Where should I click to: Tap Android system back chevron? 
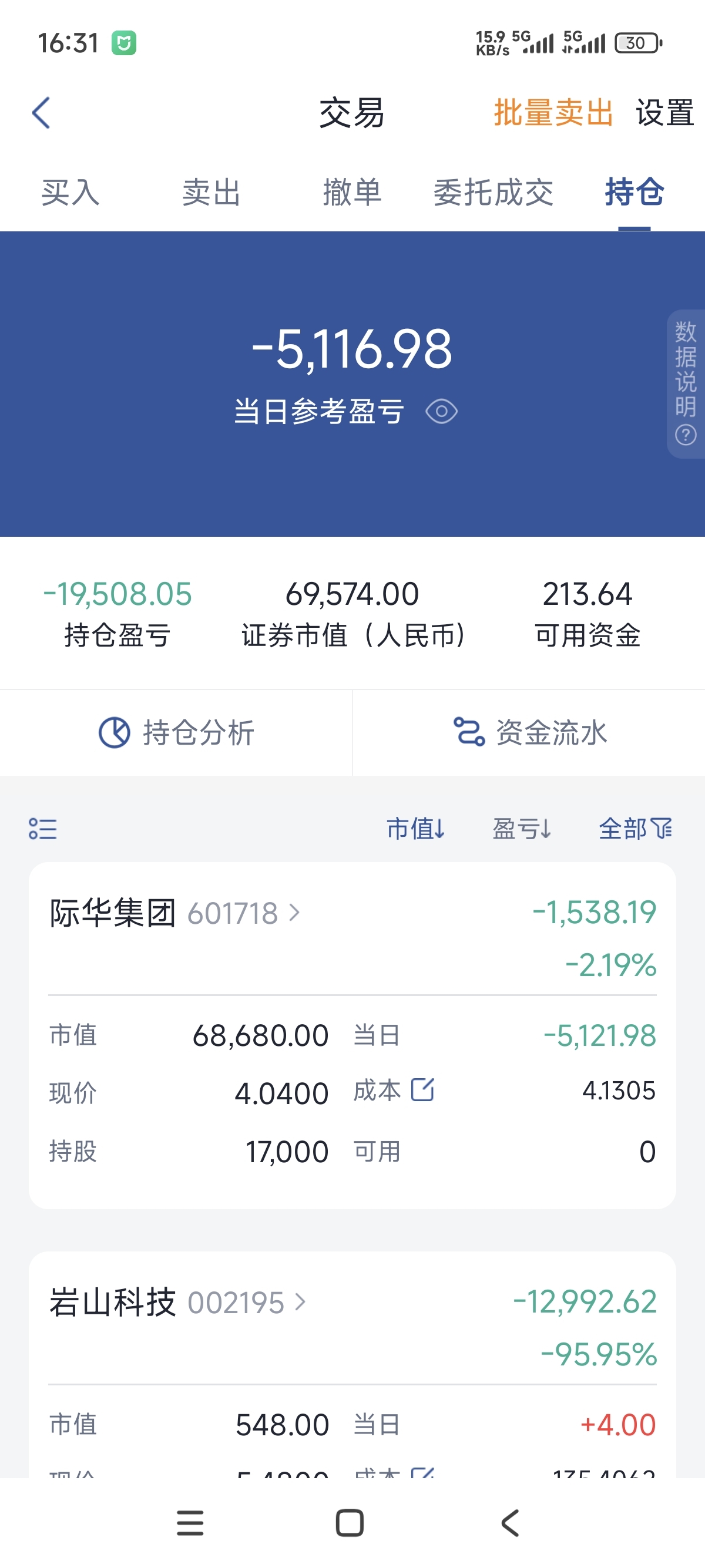click(510, 1523)
